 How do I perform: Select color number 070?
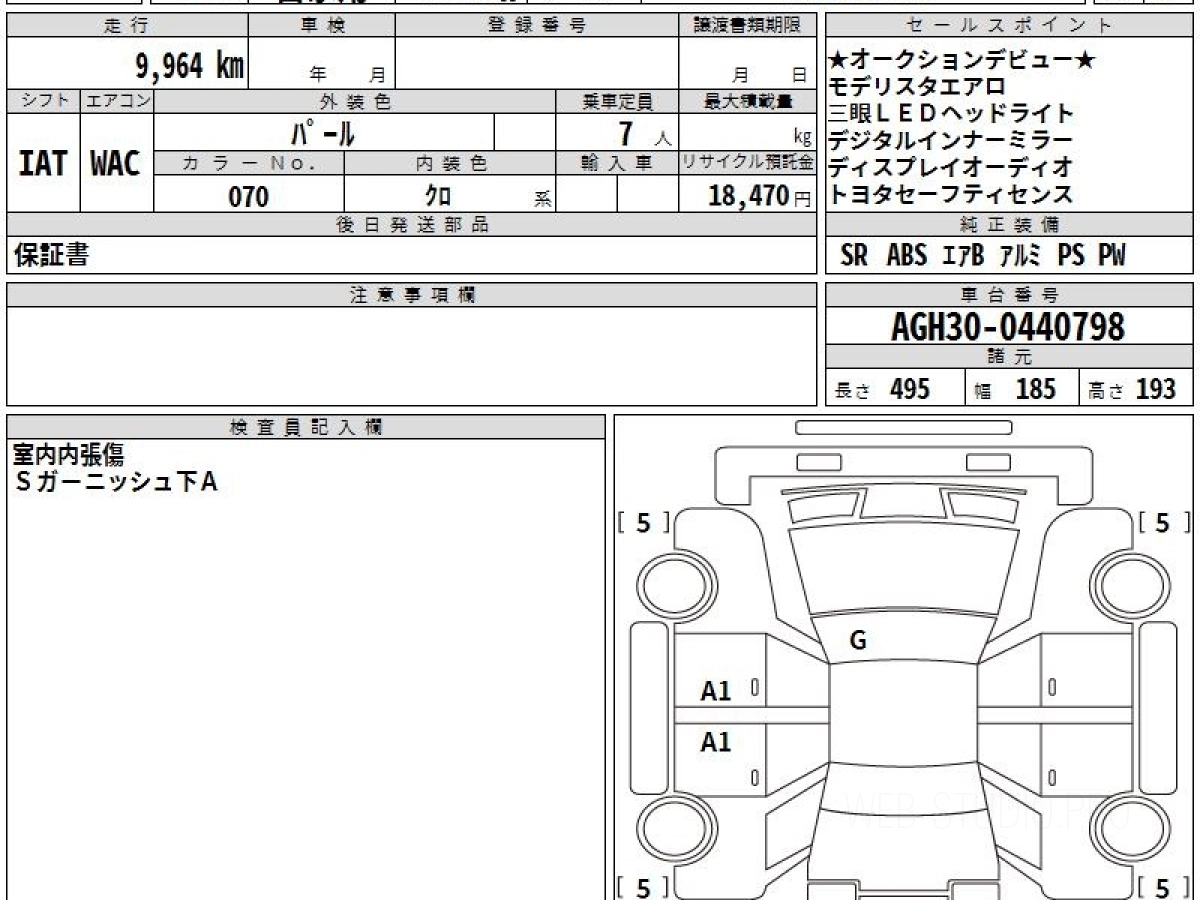[249, 196]
